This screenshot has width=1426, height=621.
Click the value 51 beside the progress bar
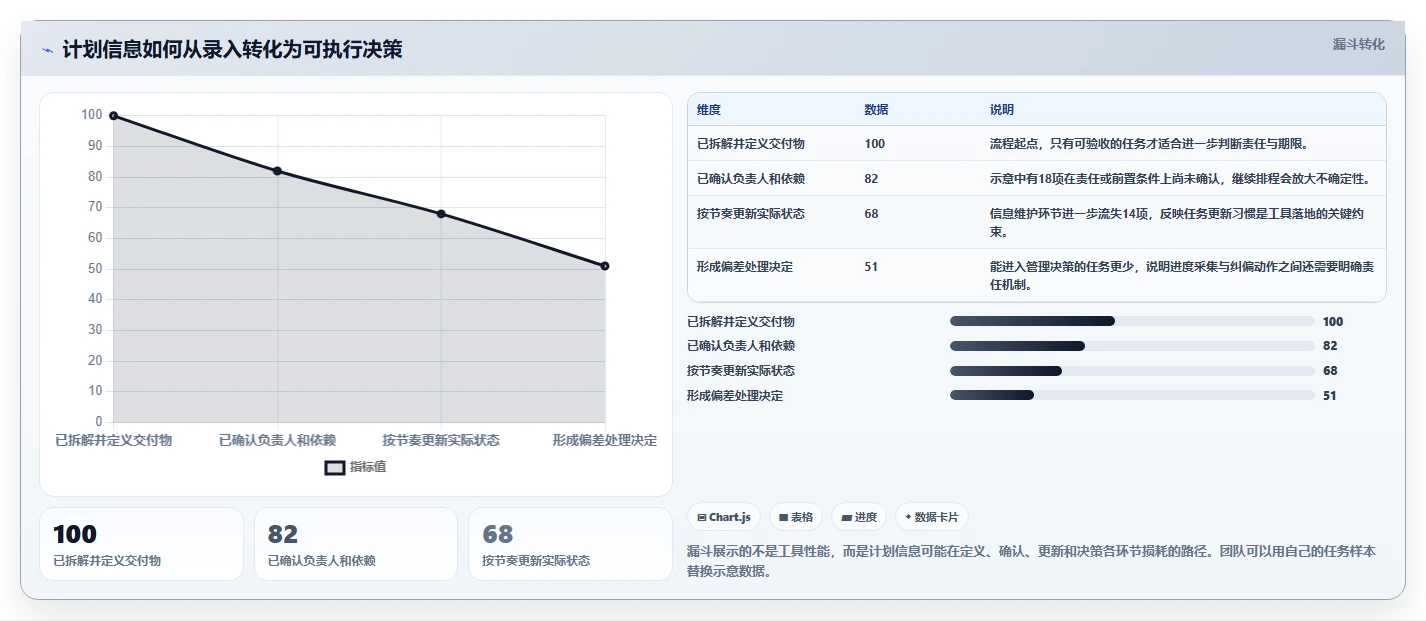click(x=1330, y=396)
